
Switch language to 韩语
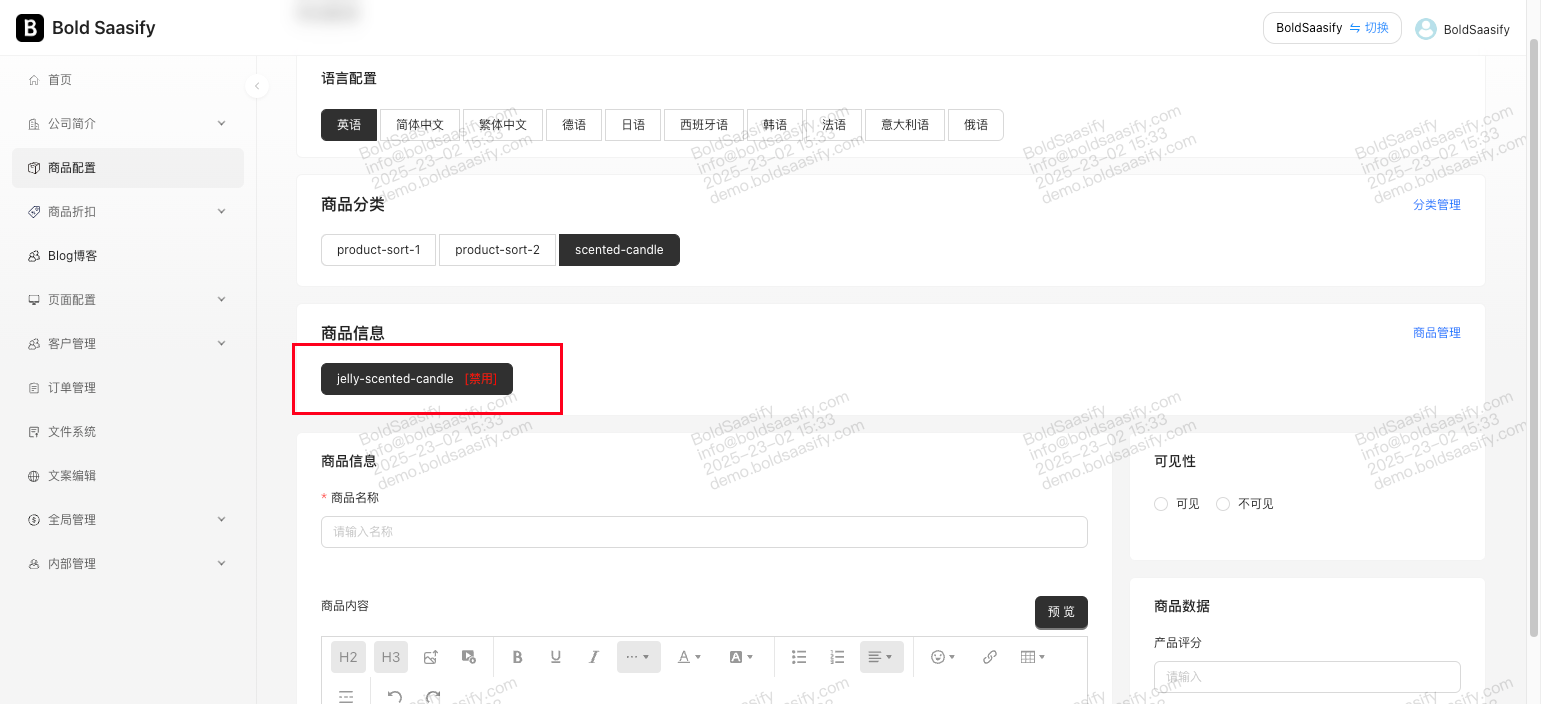coord(775,125)
